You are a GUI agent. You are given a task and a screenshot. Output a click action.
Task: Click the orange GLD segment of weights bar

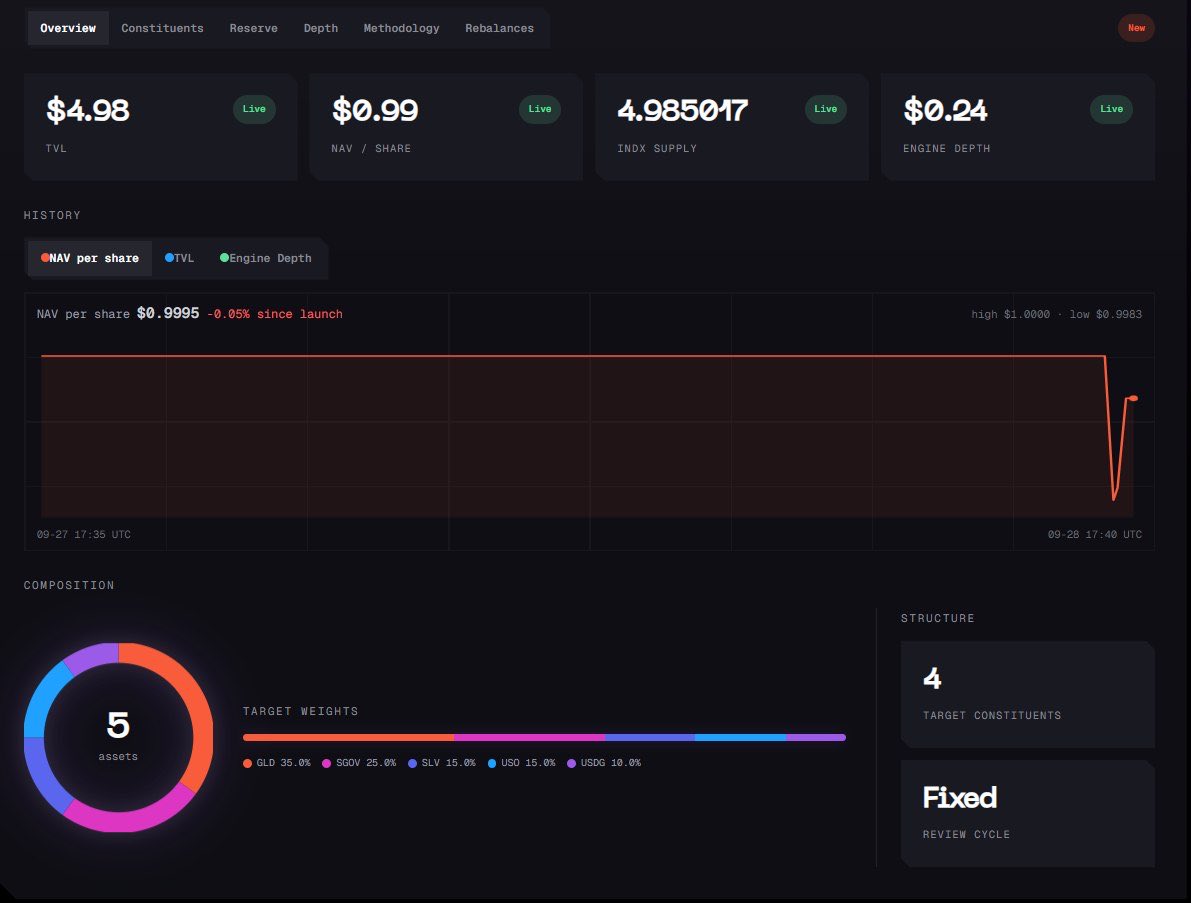tap(349, 737)
